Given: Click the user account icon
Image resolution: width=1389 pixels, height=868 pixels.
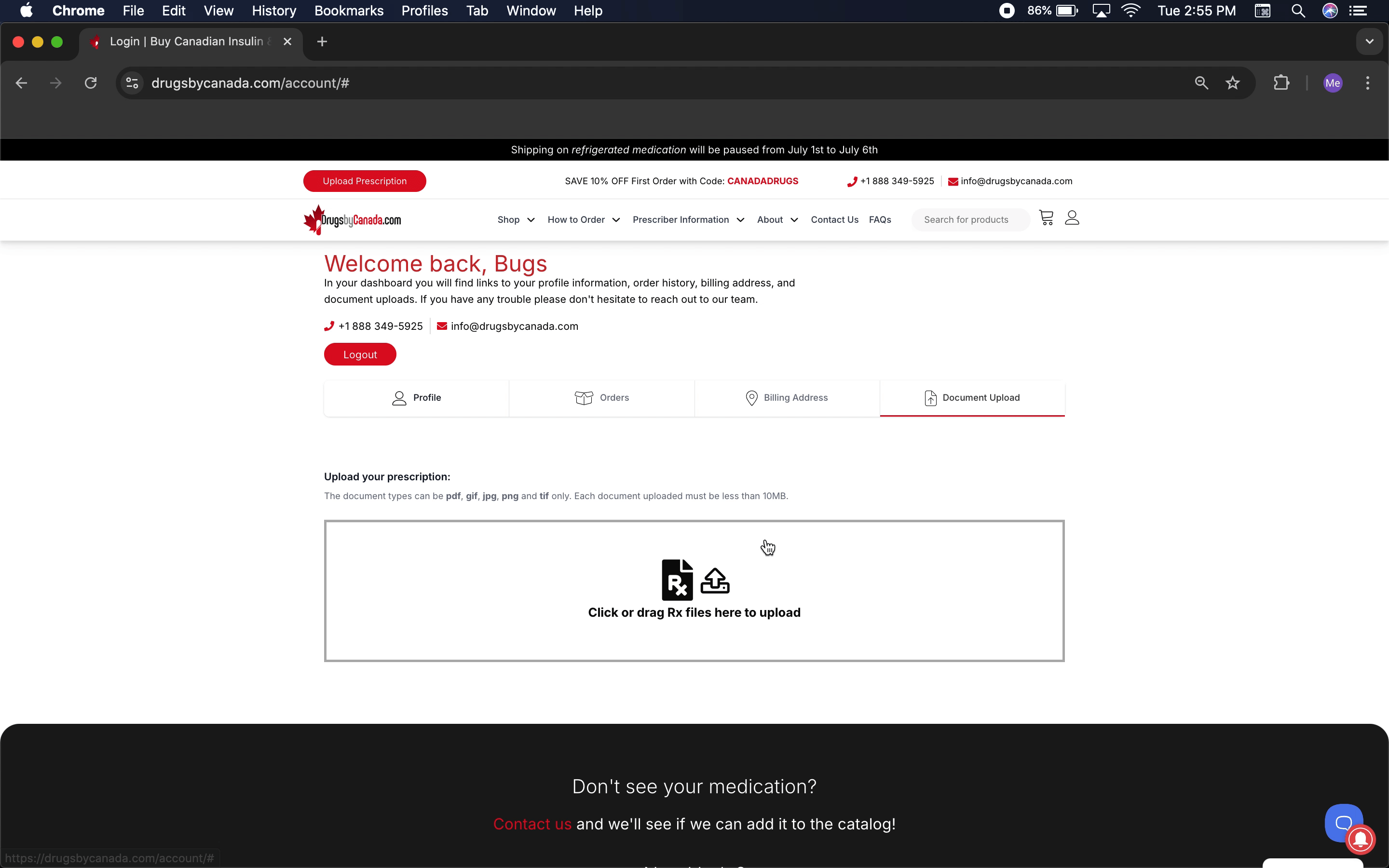Looking at the screenshot, I should (1072, 218).
